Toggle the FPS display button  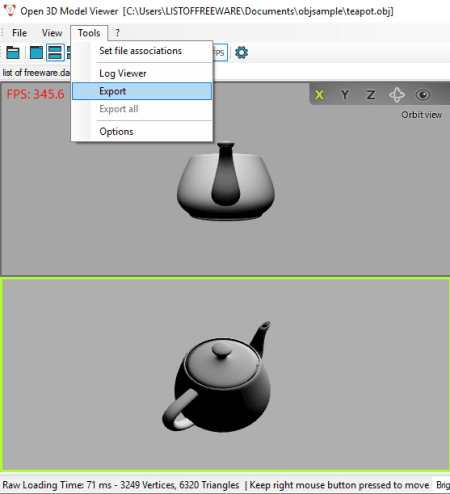[220, 53]
